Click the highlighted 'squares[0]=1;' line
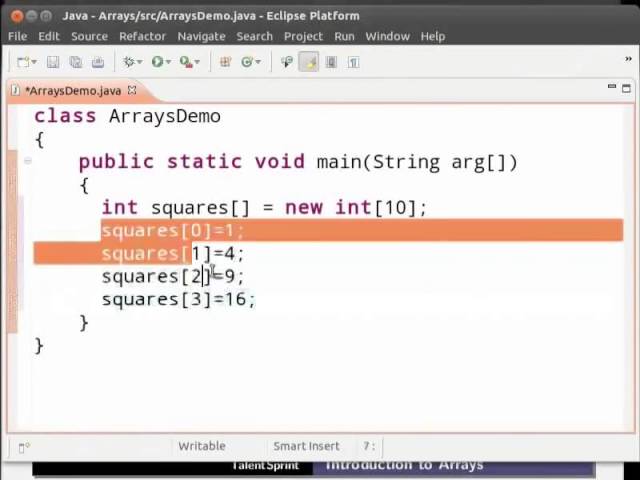Screen dimensions: 640x480 pyautogui.click(x=173, y=231)
